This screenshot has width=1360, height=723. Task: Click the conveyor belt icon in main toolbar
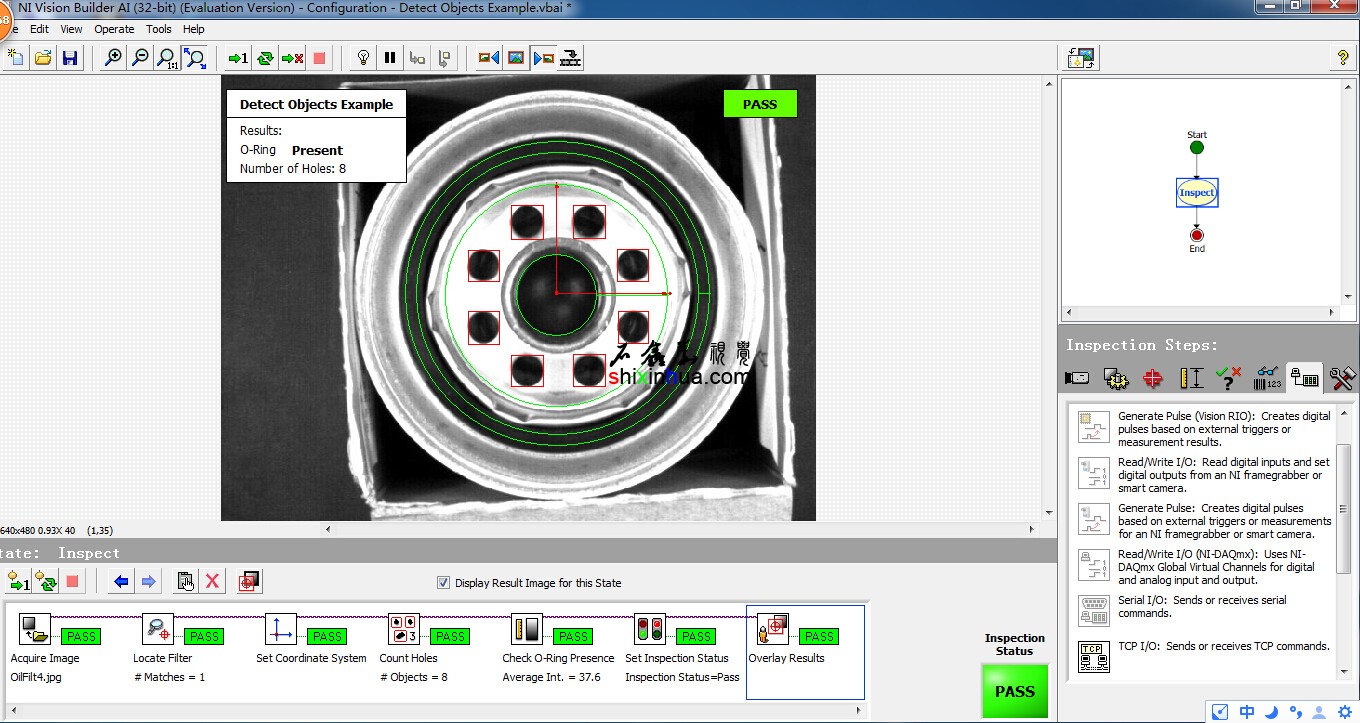(x=570, y=58)
